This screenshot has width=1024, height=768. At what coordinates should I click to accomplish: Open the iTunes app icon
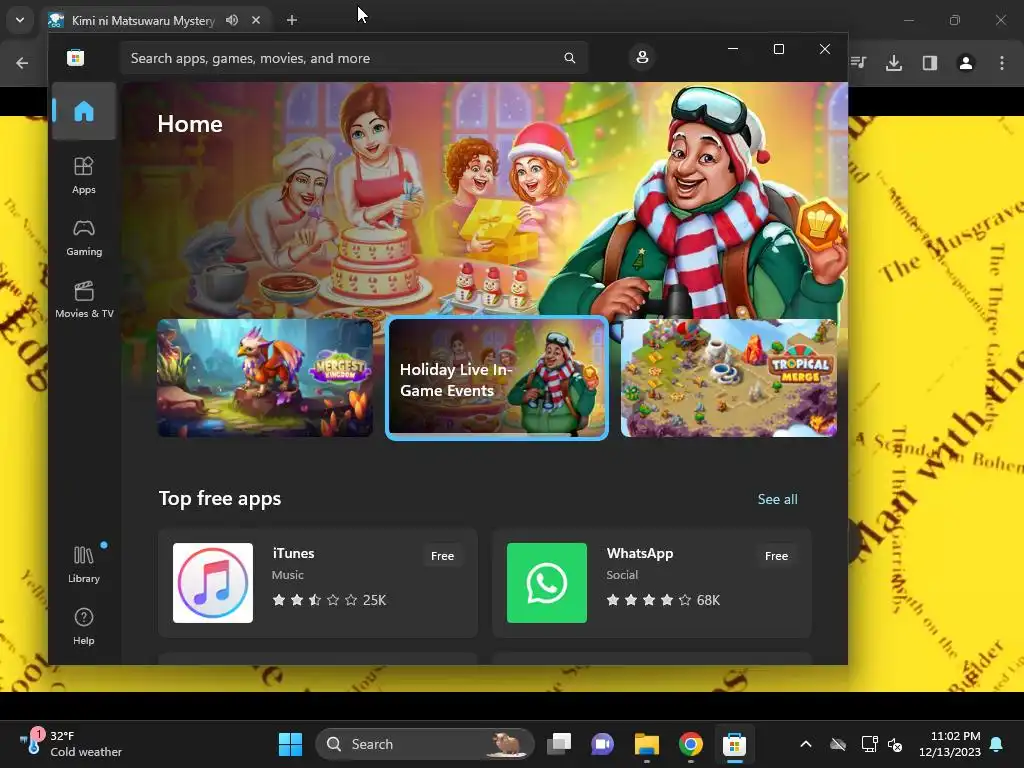point(213,583)
